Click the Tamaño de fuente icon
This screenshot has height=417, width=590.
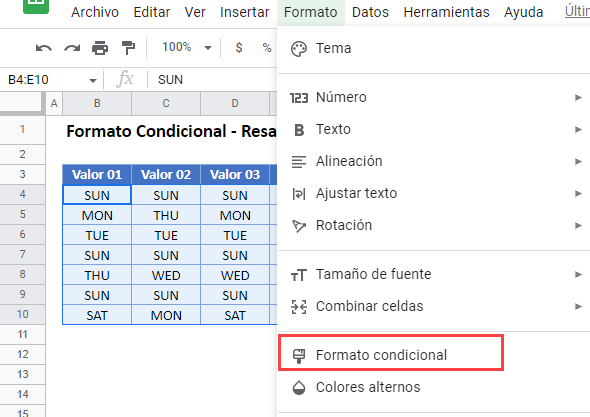(299, 275)
